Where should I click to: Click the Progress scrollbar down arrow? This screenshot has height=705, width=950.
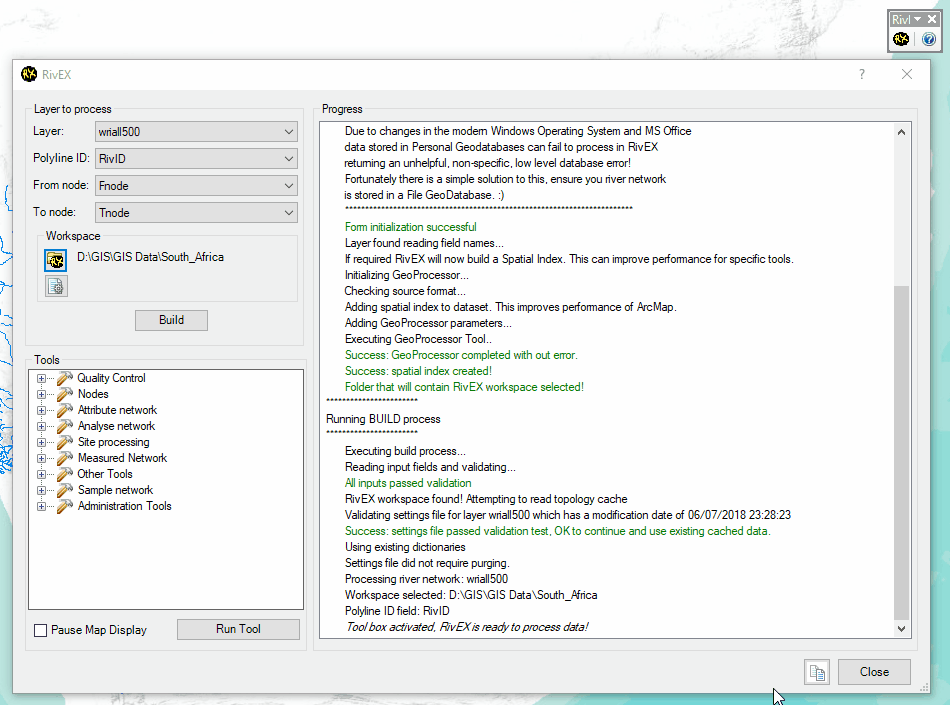tap(902, 629)
